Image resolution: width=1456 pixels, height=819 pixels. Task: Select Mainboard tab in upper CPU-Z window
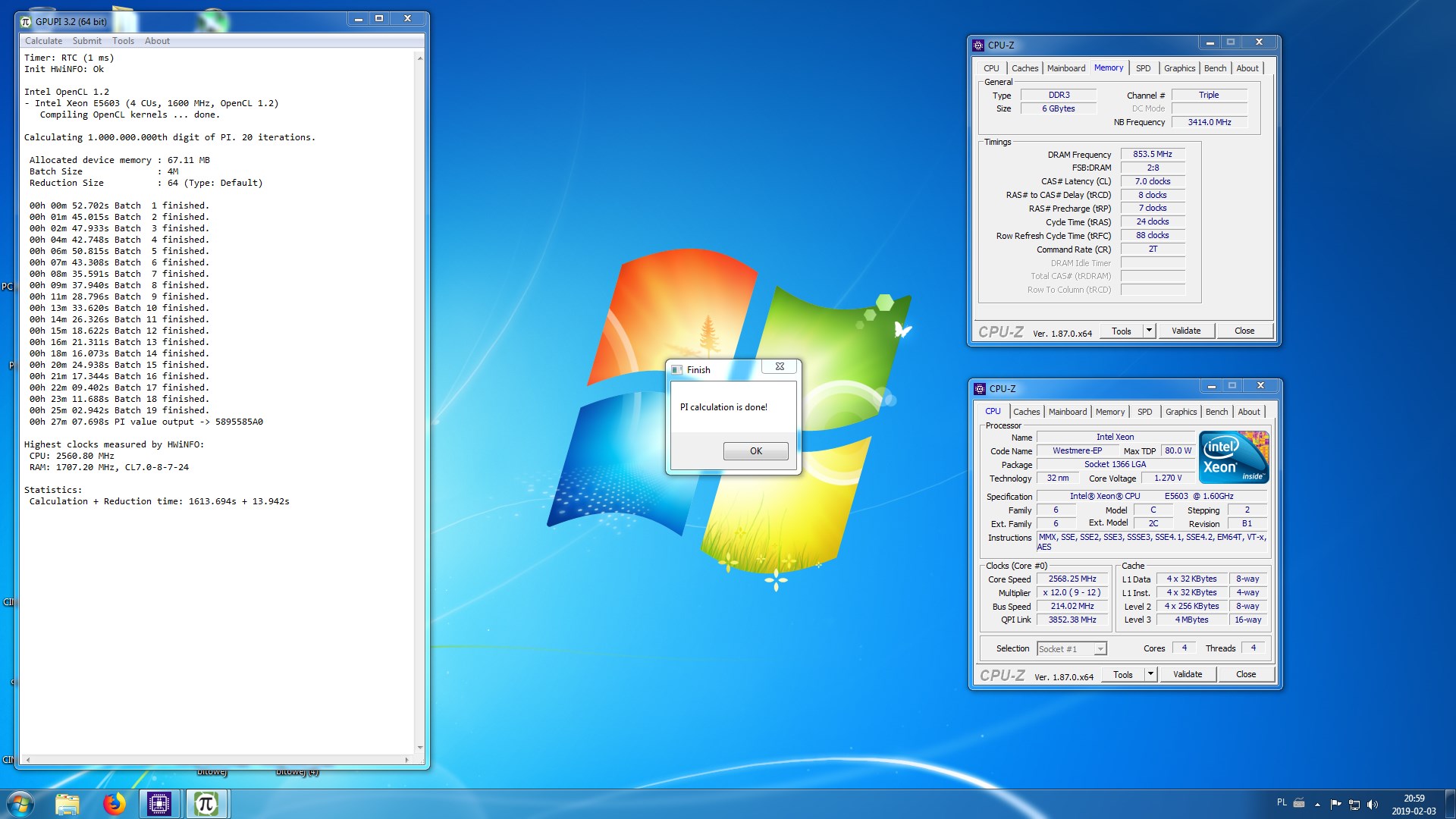(1066, 68)
